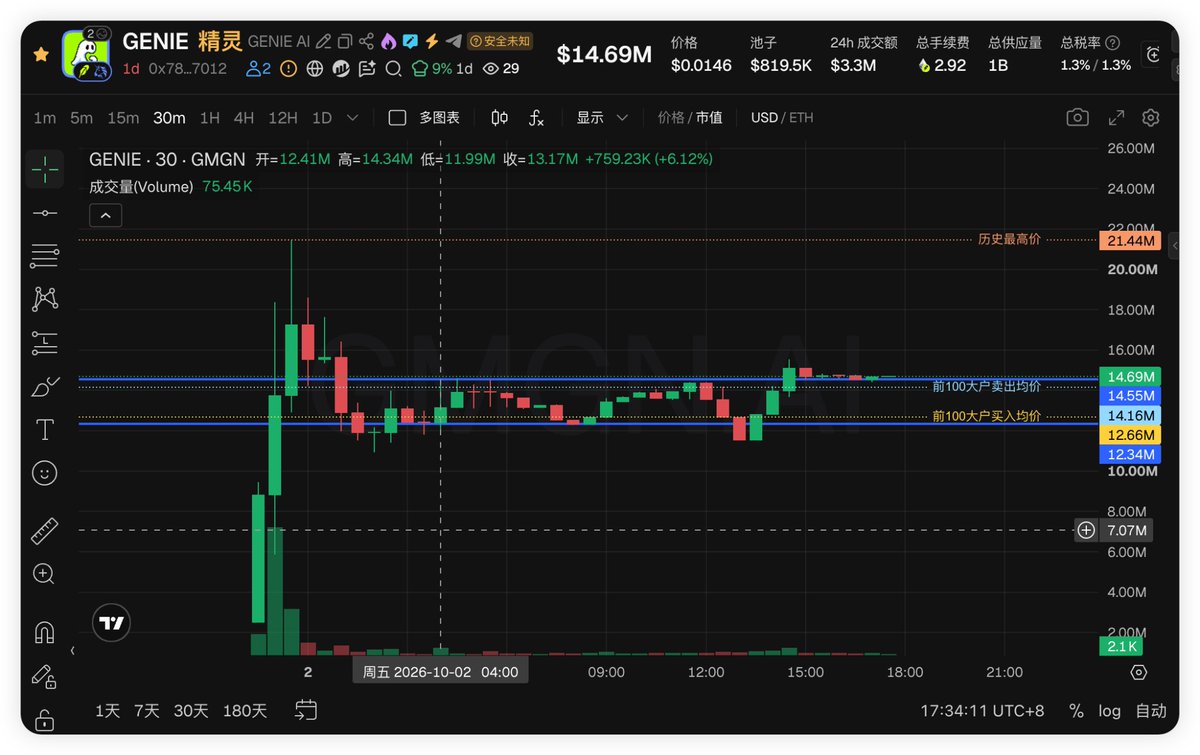The image size is (1200, 755).
Task: Switch to the 1D interval
Action: 321,118
